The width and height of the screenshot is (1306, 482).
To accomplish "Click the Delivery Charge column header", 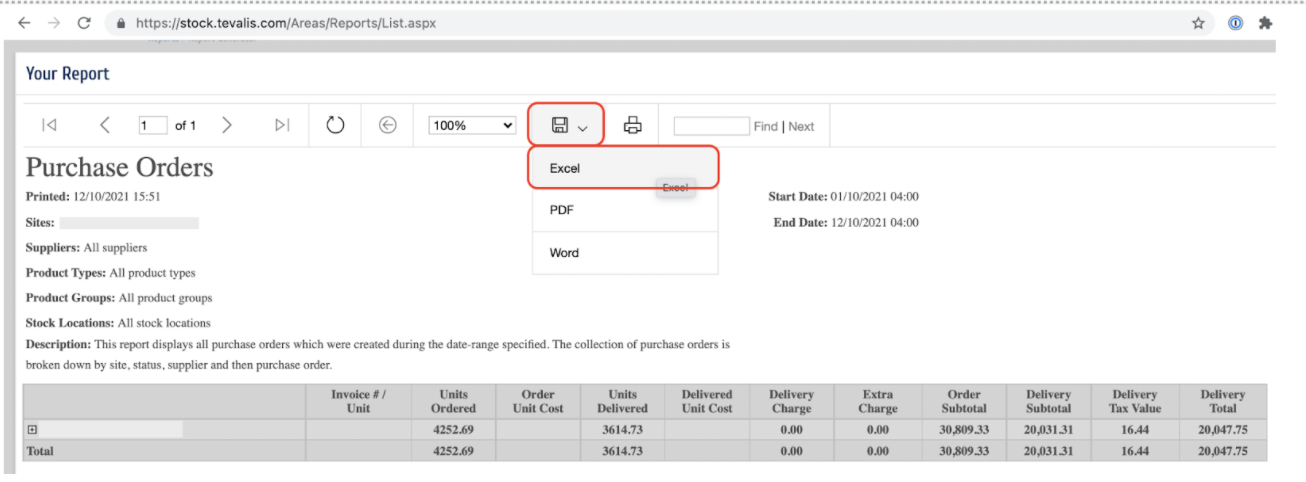I will [x=791, y=401].
